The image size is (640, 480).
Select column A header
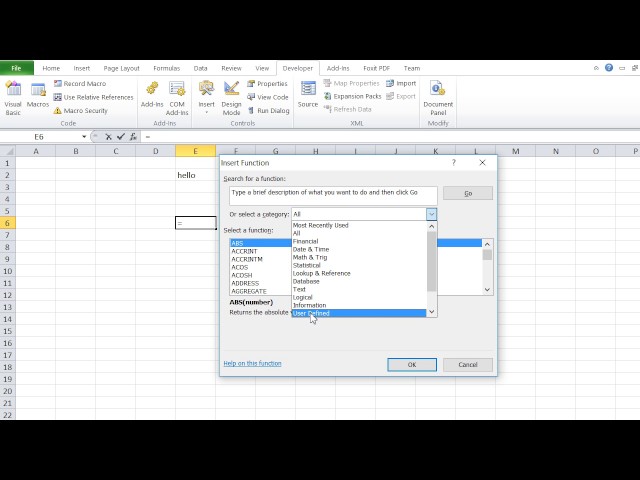pyautogui.click(x=36, y=151)
